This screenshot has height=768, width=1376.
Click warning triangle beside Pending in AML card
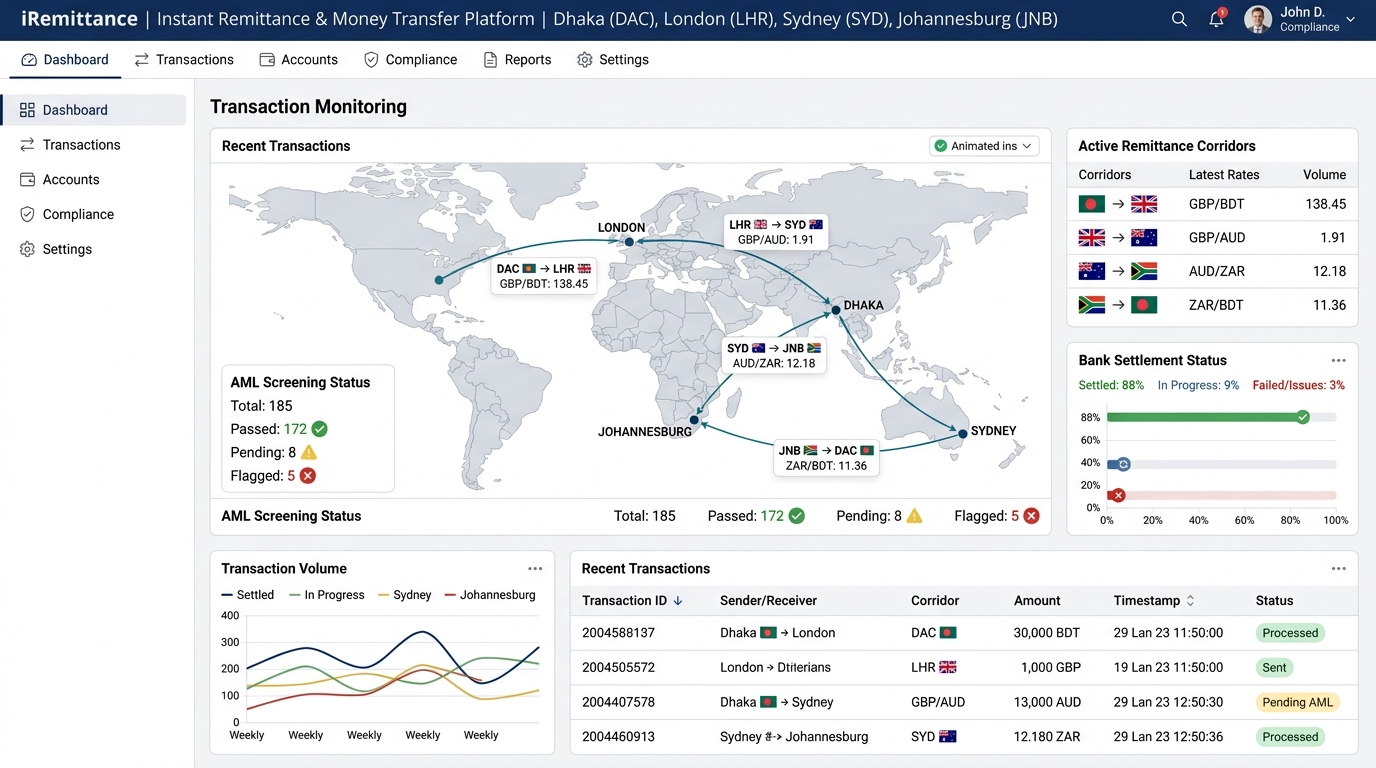tap(308, 452)
